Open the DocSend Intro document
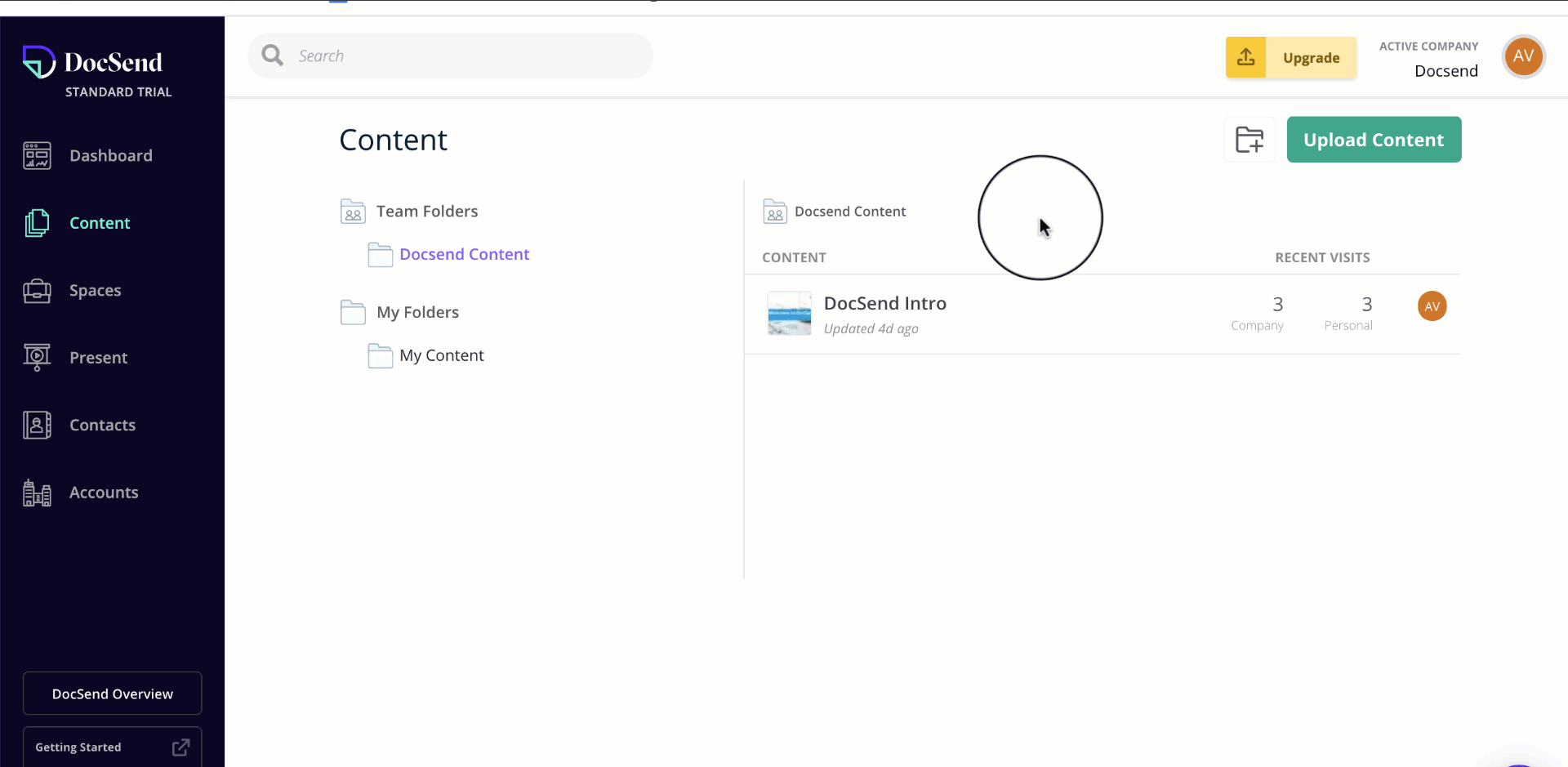Image resolution: width=1568 pixels, height=767 pixels. (884, 303)
